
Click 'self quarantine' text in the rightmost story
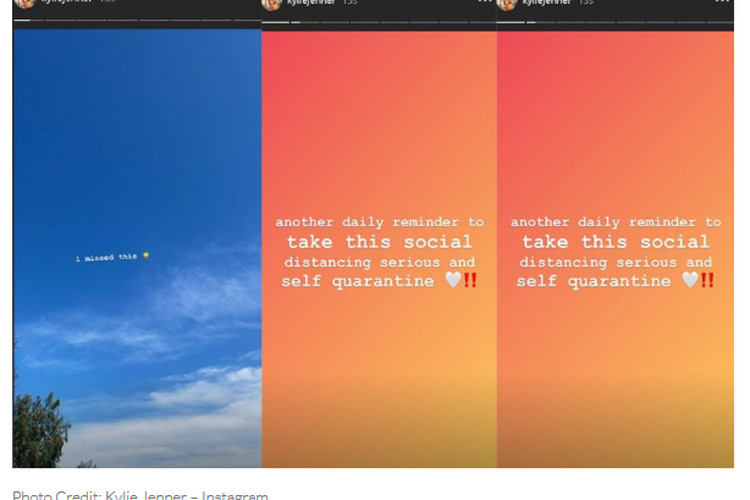tap(594, 281)
